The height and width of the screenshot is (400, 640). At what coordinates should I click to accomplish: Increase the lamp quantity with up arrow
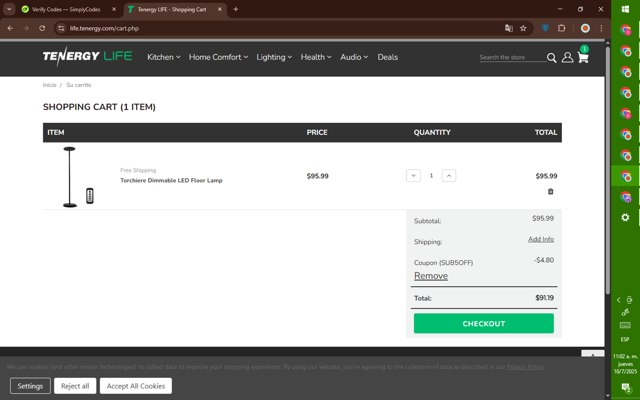coord(449,176)
